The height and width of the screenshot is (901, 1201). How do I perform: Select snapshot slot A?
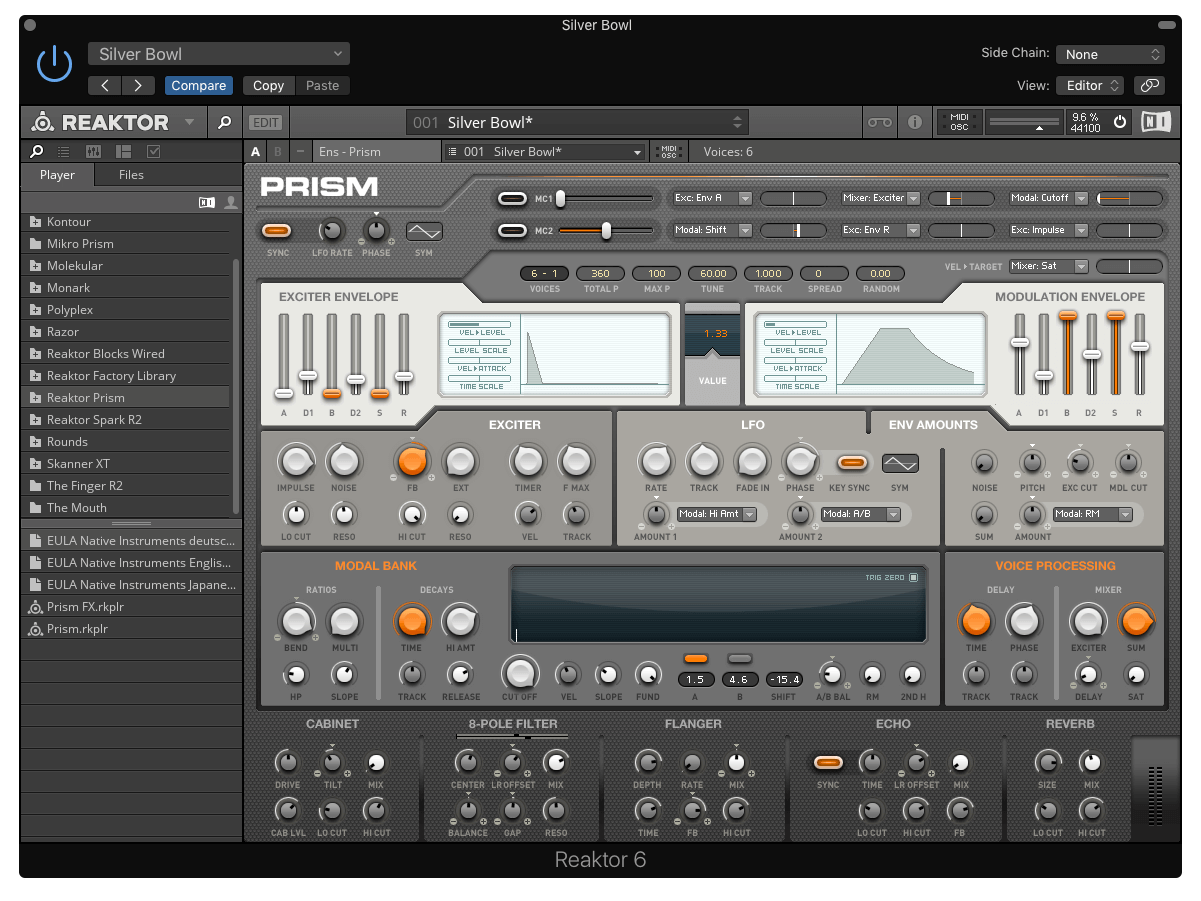tap(255, 151)
